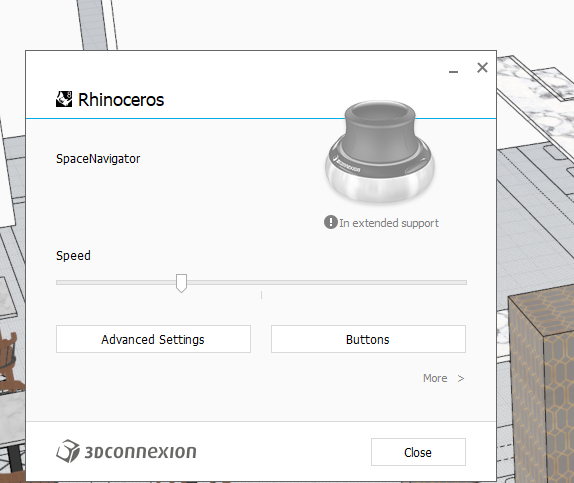Click the Speed slider handle
Image resolution: width=574 pixels, height=483 pixels.
click(181, 283)
